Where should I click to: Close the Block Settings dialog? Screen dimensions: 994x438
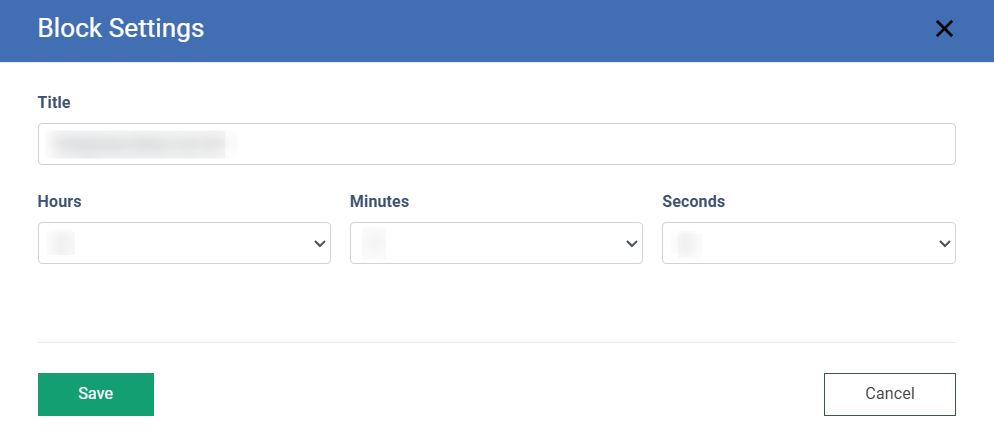tap(944, 29)
